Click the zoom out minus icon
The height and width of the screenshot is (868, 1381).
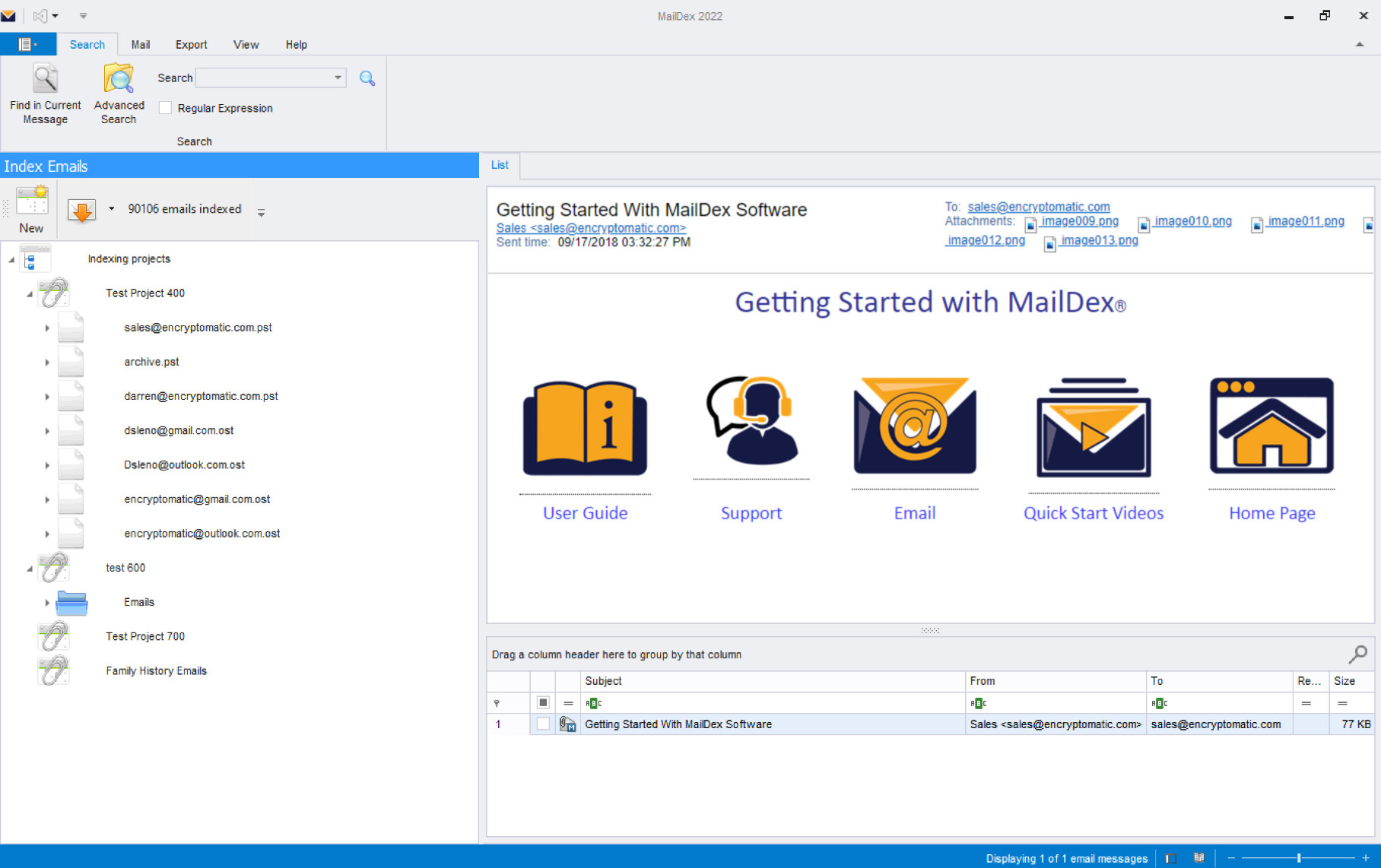(x=1231, y=858)
